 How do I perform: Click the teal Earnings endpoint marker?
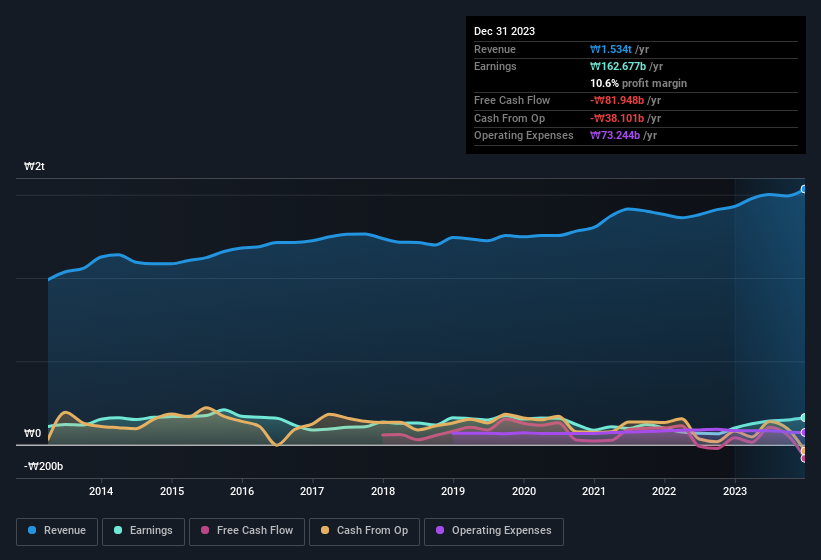pos(804,417)
